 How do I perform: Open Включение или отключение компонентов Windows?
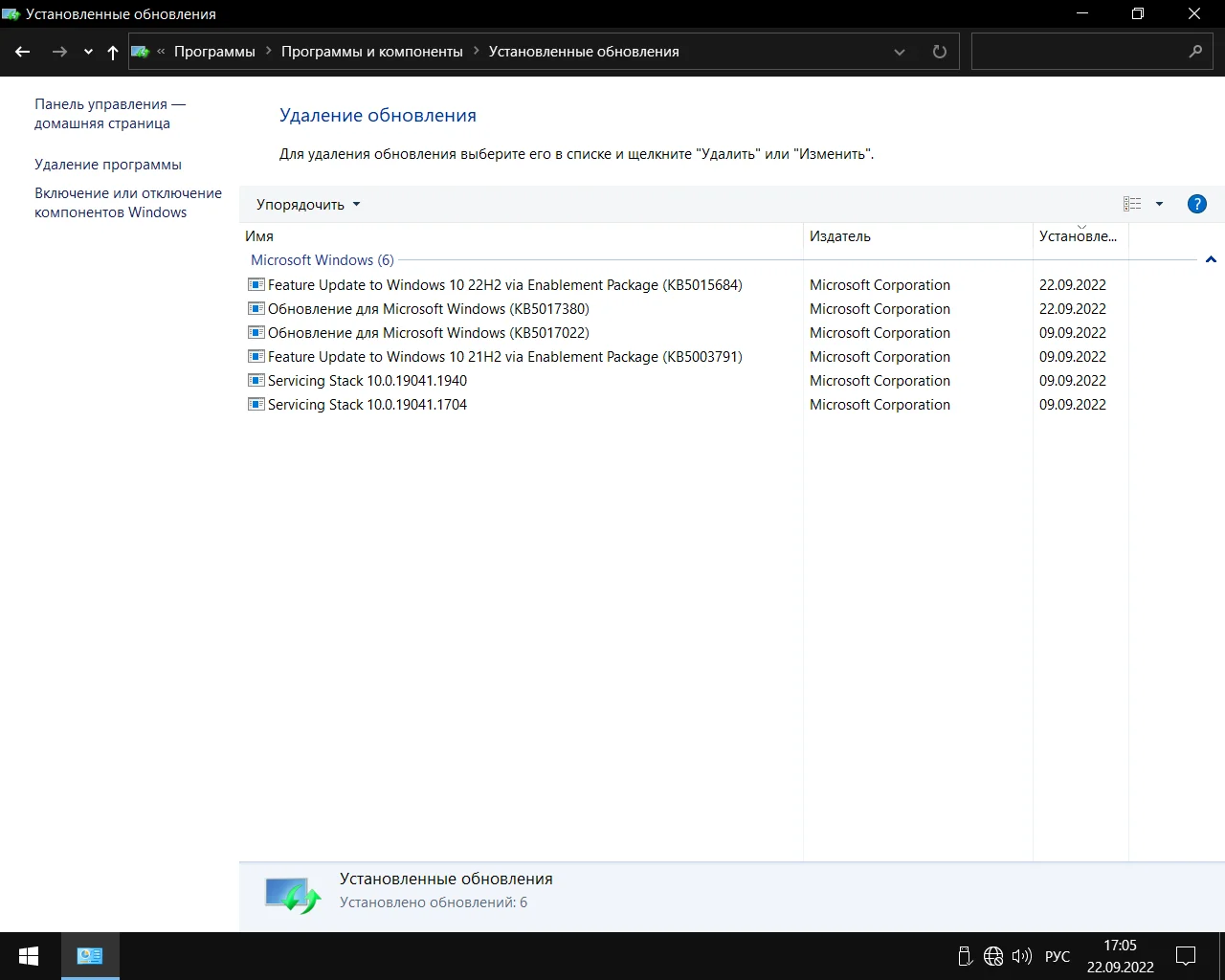(128, 203)
